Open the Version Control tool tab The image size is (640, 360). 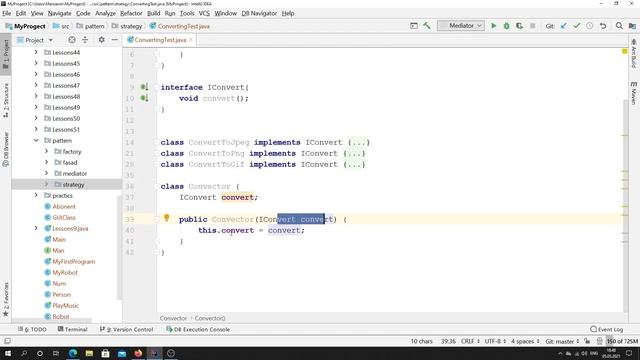(x=127, y=329)
